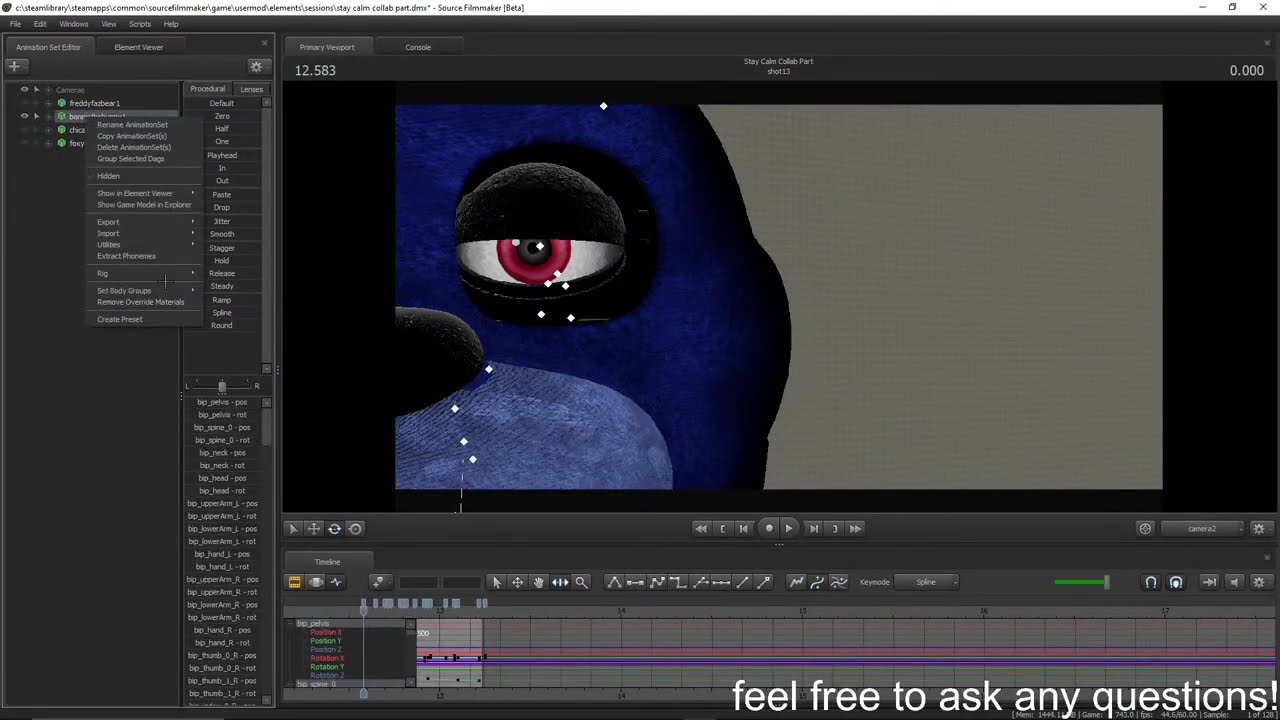Select the timeline arrow selection tool
The height and width of the screenshot is (720, 1280).
point(496,582)
